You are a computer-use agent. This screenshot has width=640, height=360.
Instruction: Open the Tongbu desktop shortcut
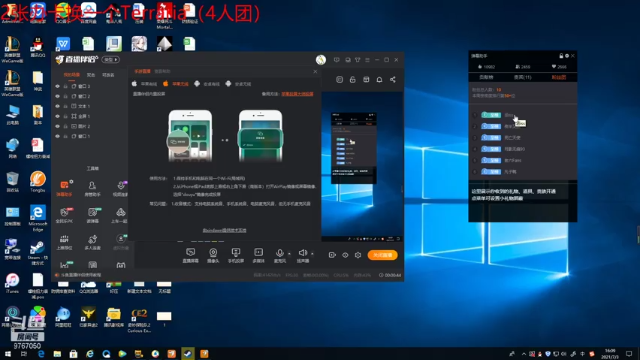(x=38, y=182)
